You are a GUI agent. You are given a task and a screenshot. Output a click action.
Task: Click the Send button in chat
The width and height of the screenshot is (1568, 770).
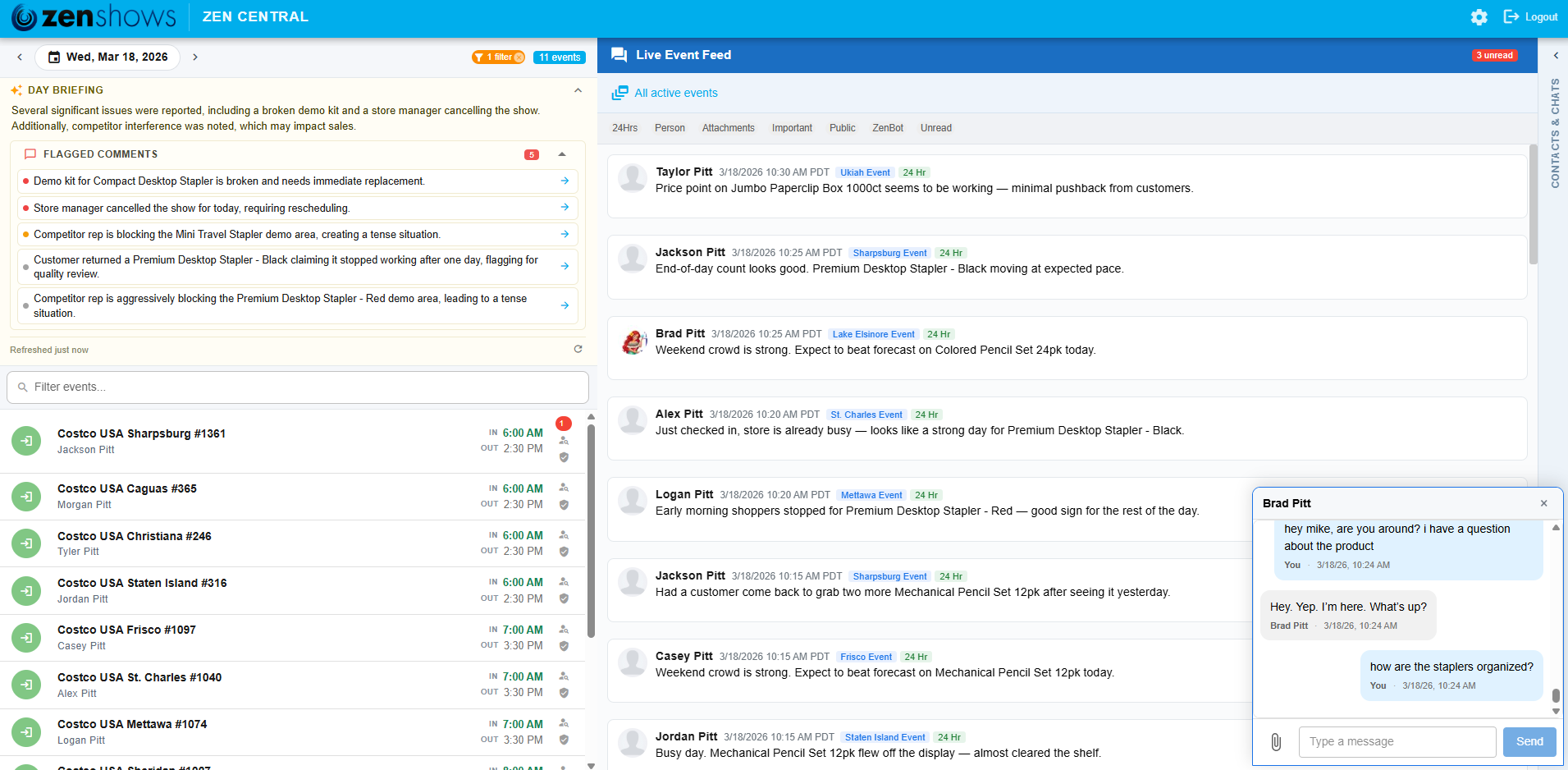1529,742
